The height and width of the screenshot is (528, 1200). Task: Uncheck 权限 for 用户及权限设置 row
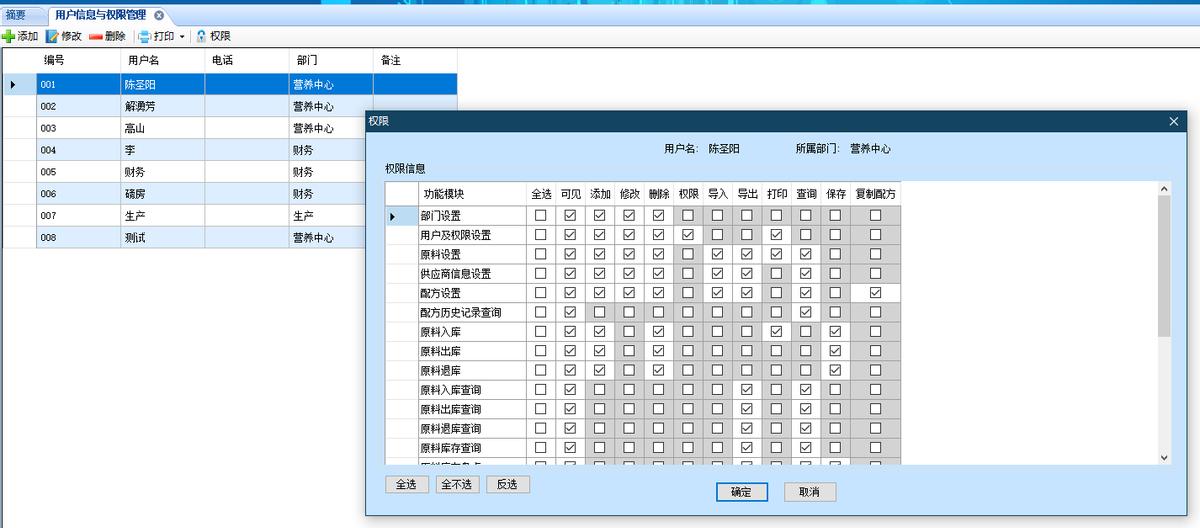687,235
